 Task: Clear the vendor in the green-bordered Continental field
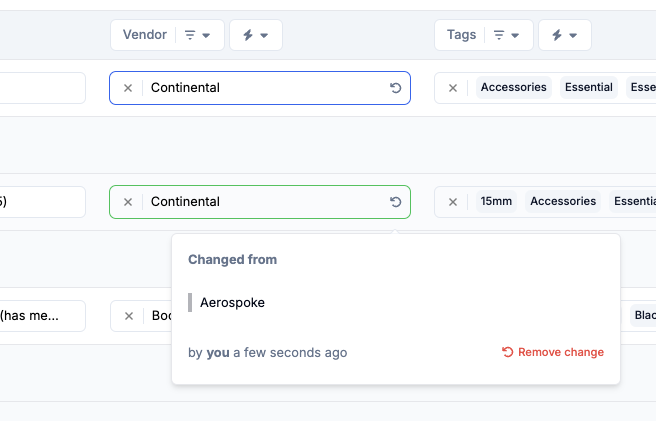pos(127,202)
